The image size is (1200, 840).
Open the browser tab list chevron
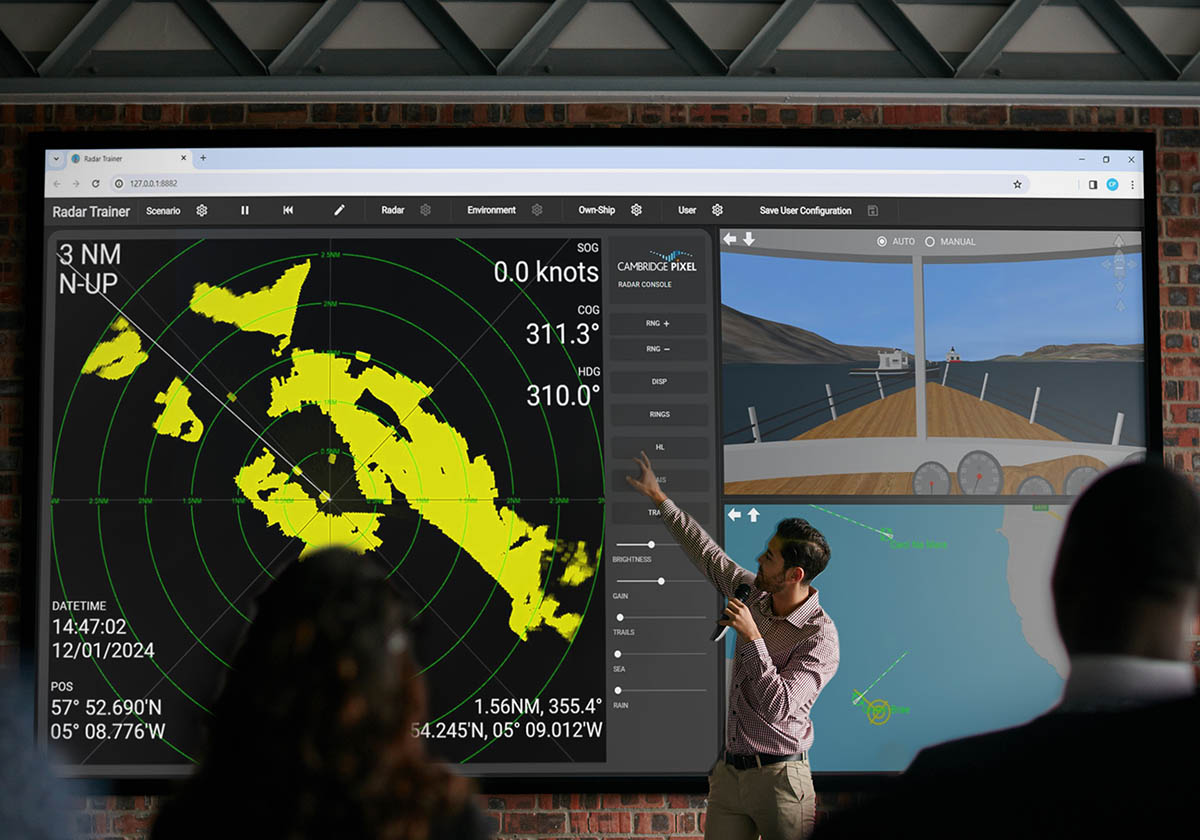click(56, 158)
